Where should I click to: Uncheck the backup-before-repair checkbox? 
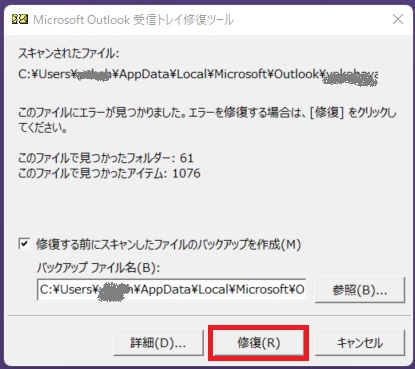tap(24, 244)
